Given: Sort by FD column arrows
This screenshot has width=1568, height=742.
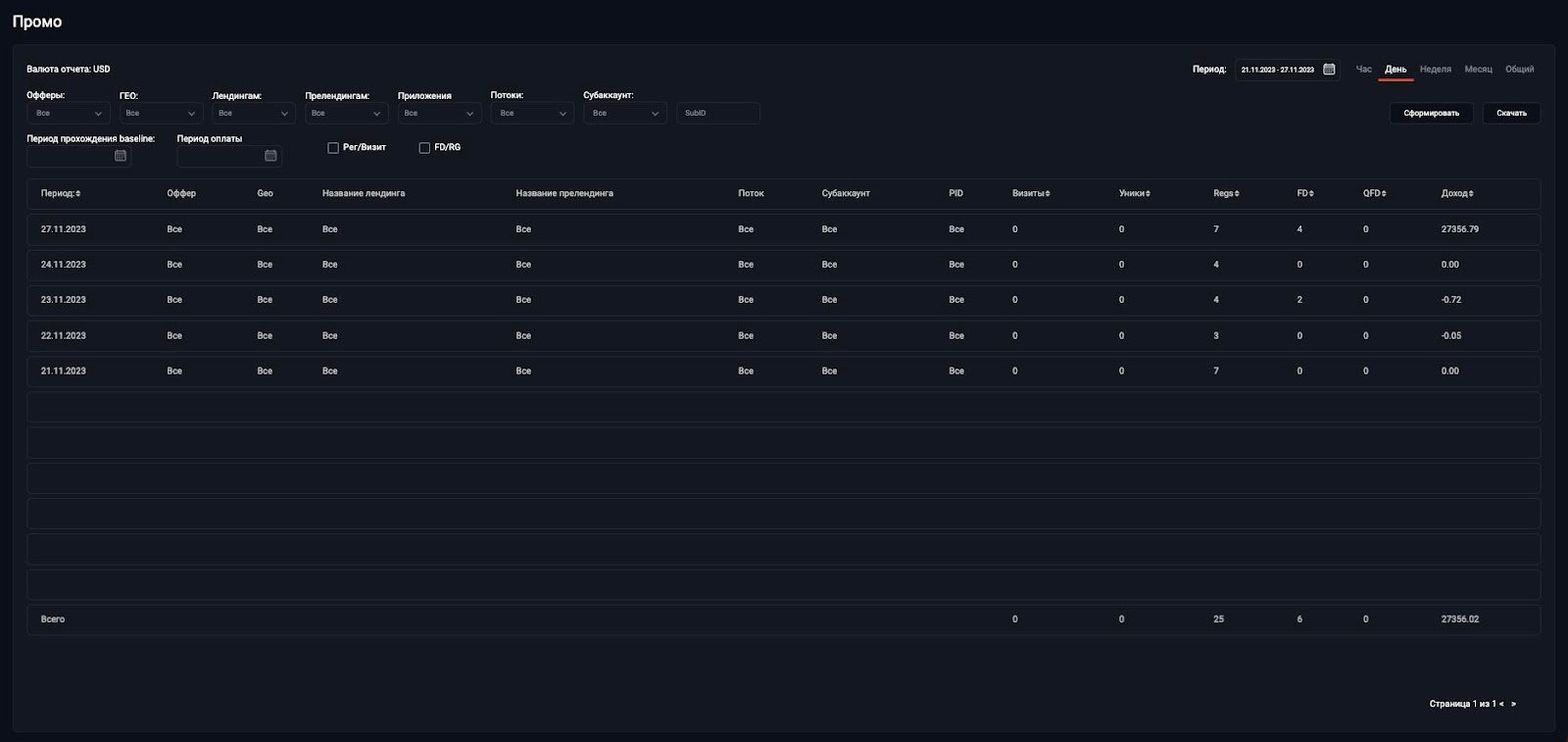Looking at the screenshot, I should 1311,194.
